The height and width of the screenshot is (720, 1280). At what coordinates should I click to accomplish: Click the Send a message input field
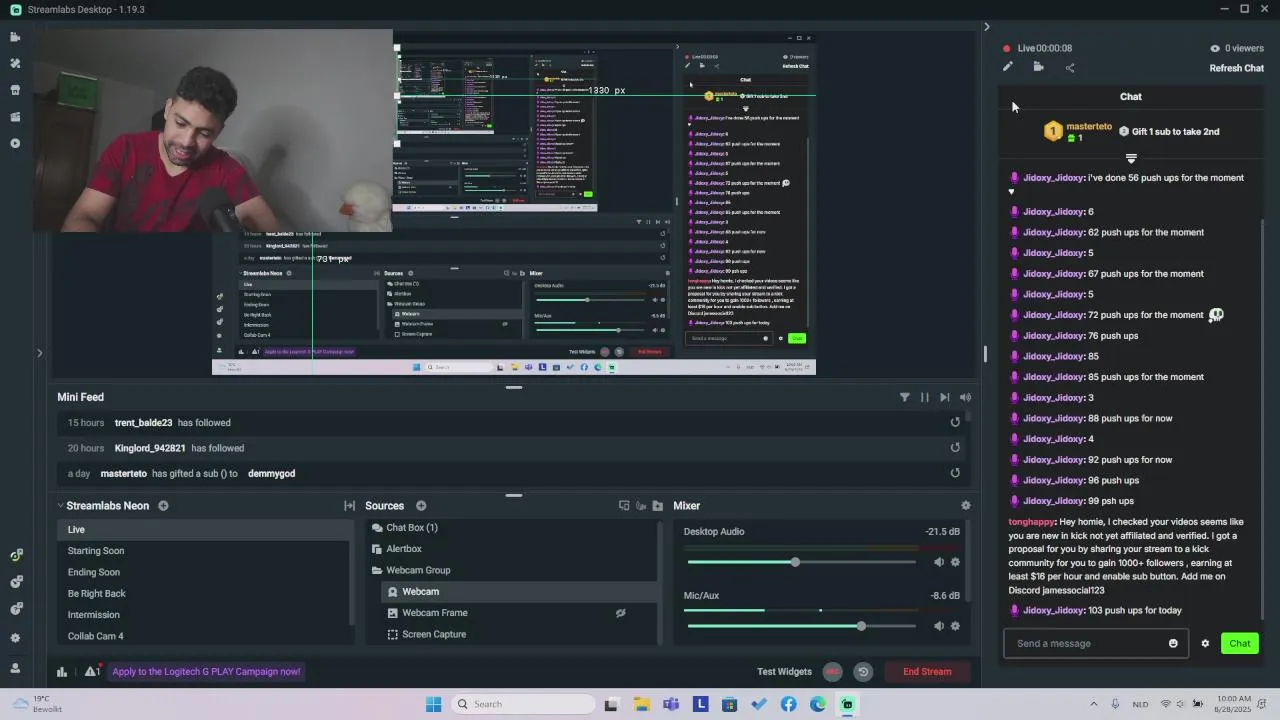pyautogui.click(x=1088, y=643)
